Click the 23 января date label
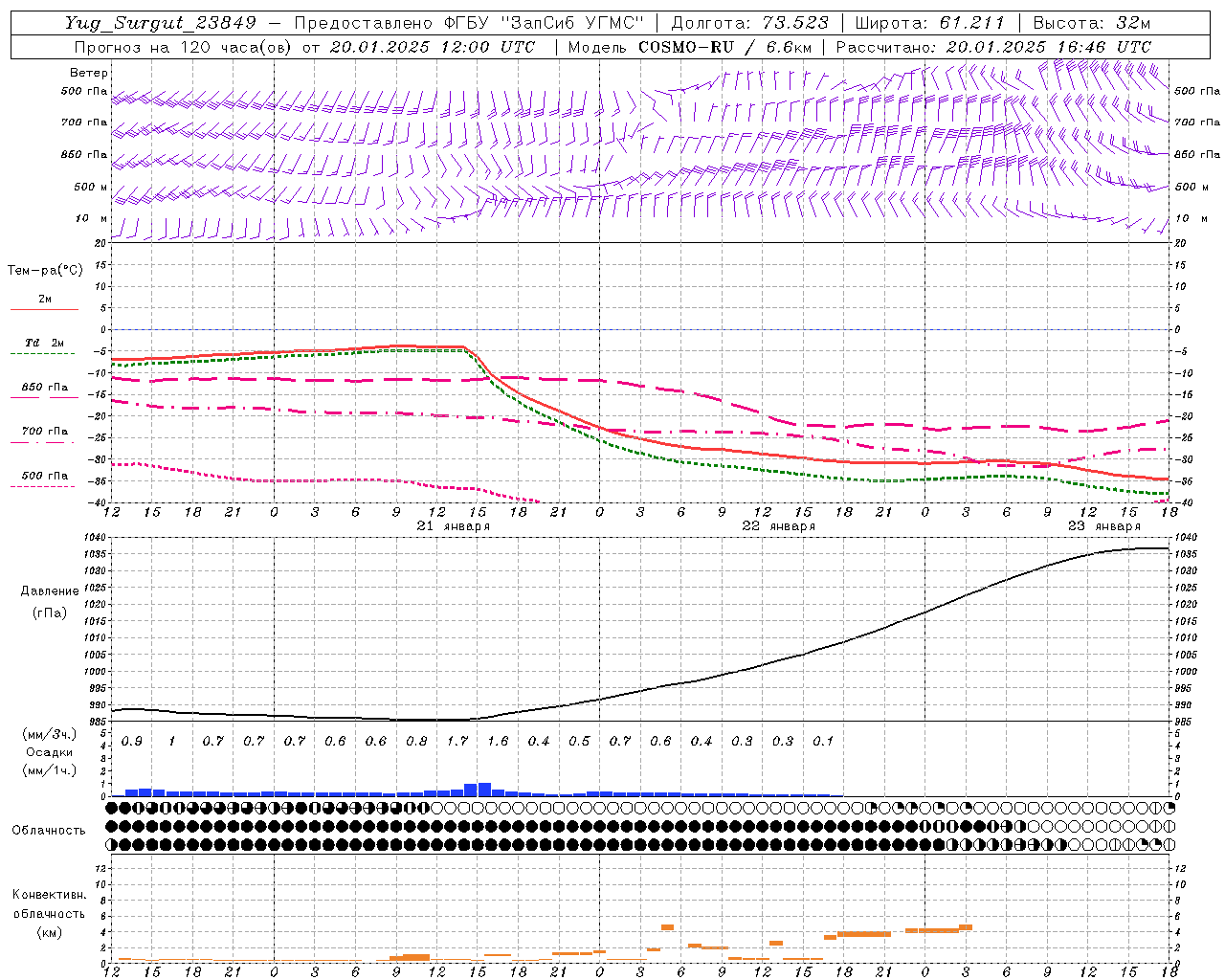The width and height of the screenshot is (1225, 980). (x=1104, y=526)
